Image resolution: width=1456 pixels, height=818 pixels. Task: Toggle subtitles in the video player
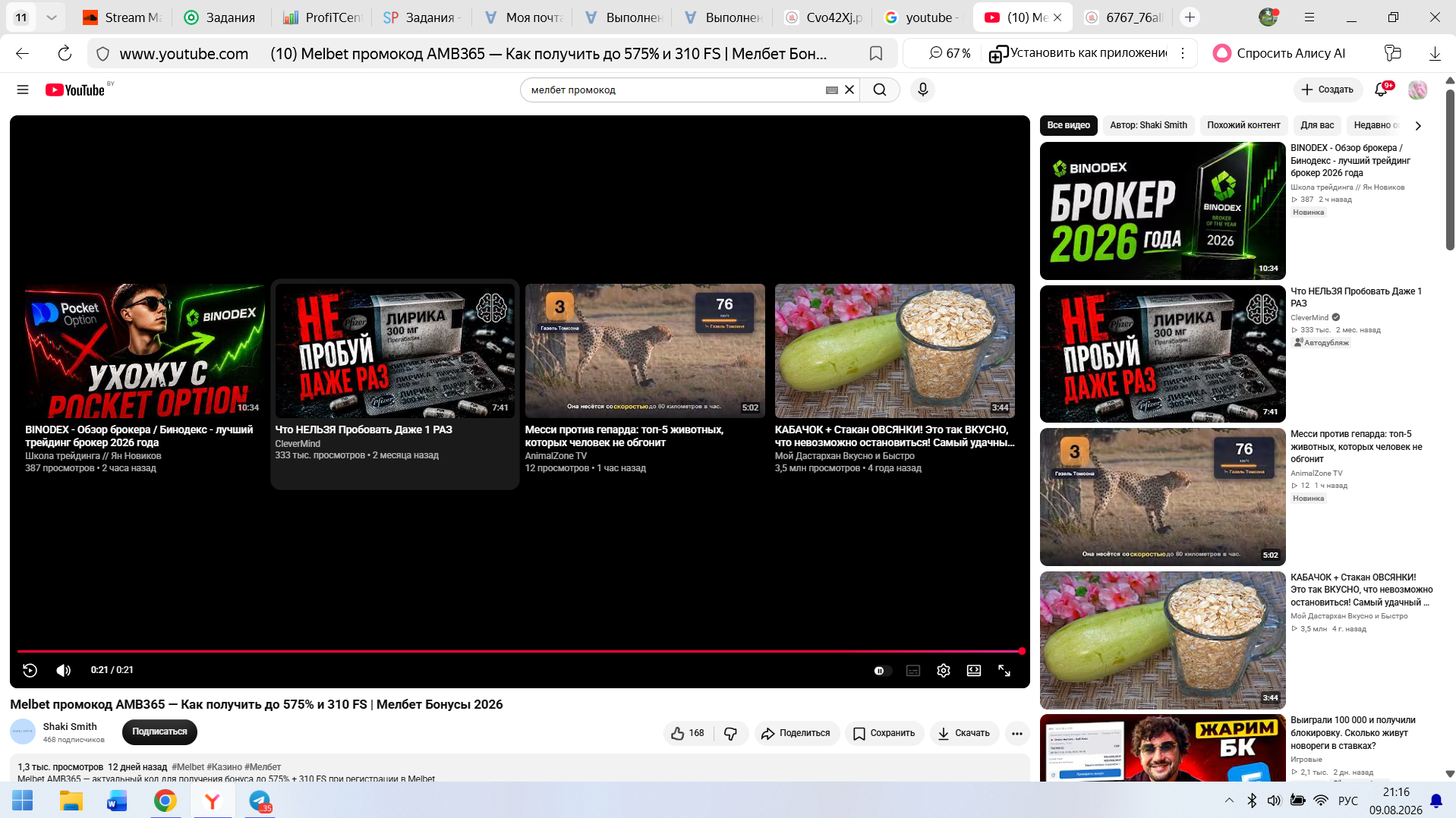(x=913, y=671)
